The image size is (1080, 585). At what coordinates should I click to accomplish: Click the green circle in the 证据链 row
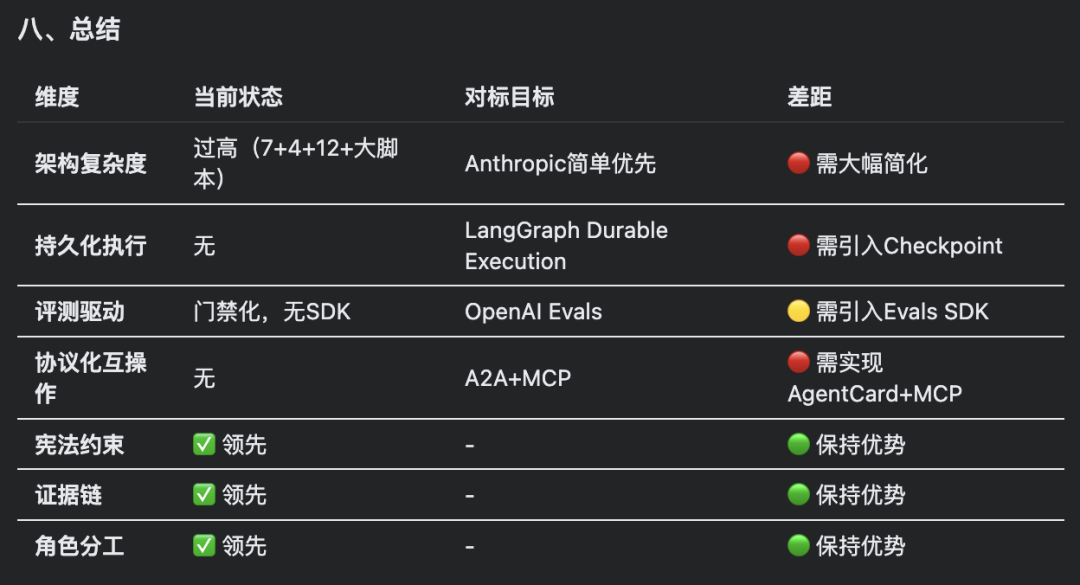tap(798, 495)
